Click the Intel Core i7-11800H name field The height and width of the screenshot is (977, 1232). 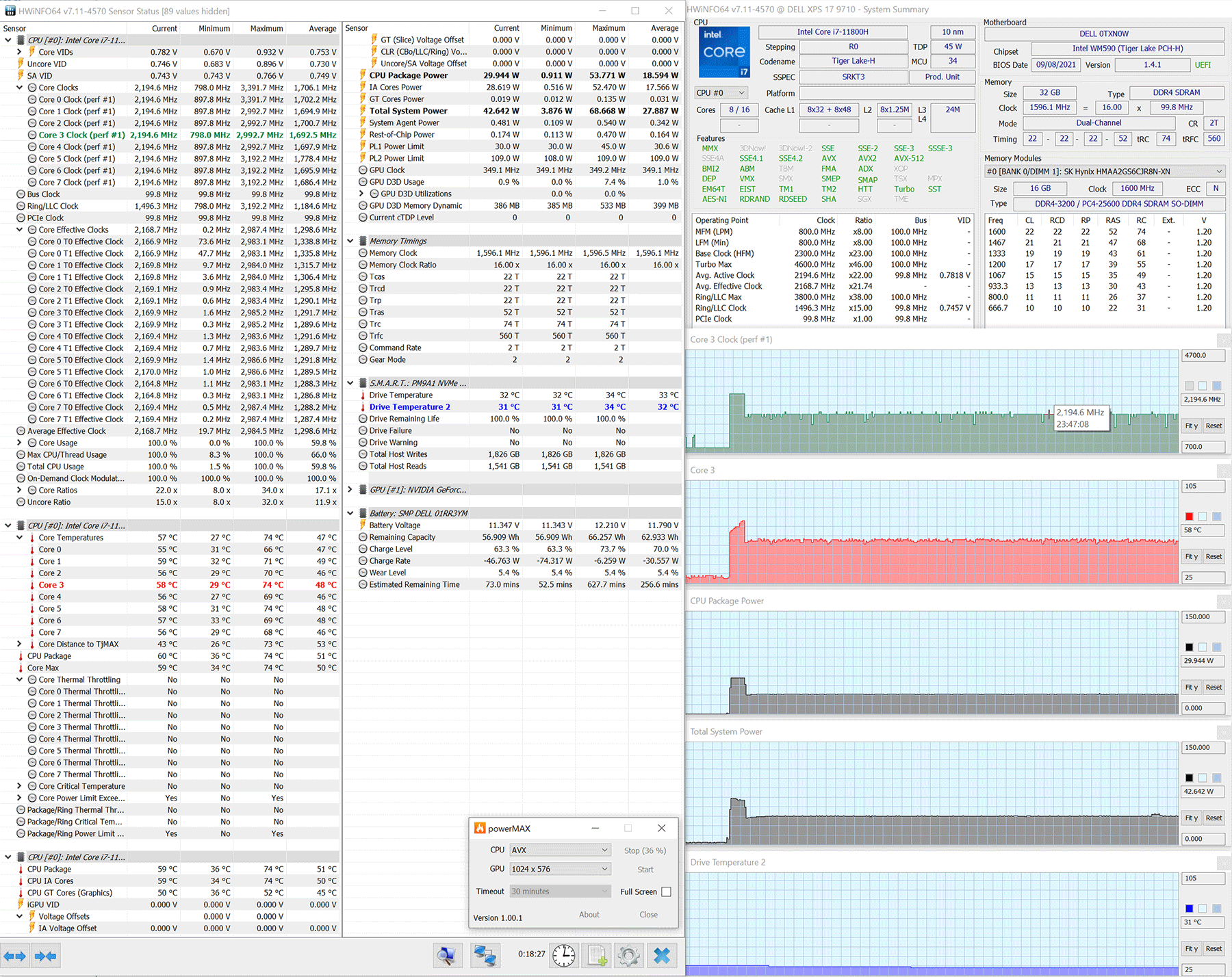[x=832, y=32]
